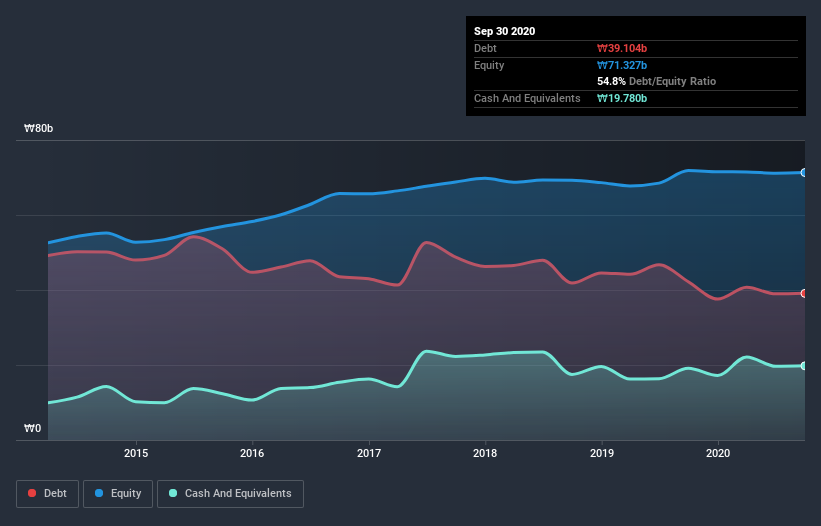Click the 2017 x-axis label

(369, 453)
